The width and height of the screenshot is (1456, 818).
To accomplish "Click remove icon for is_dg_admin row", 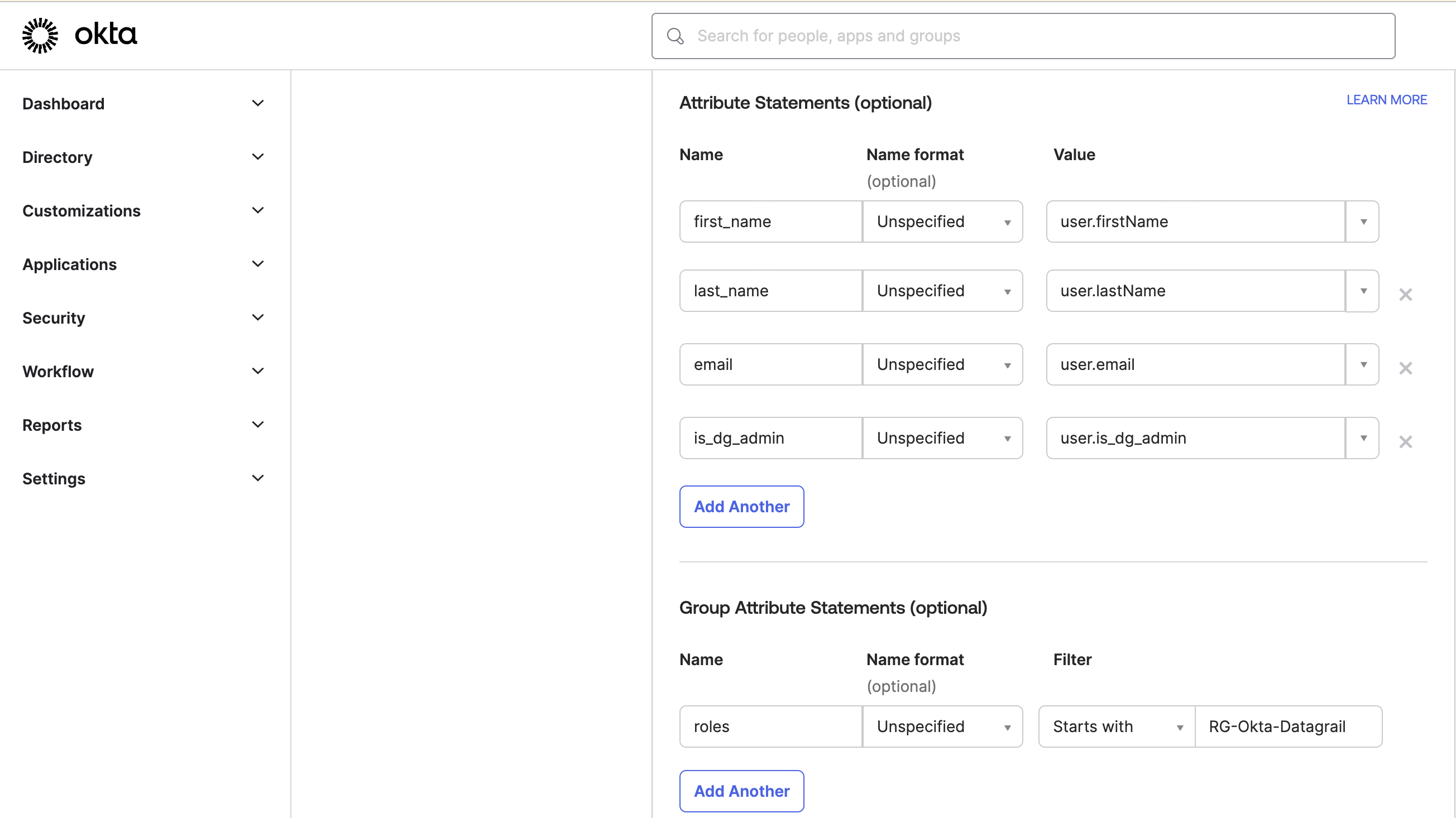I will [x=1405, y=441].
